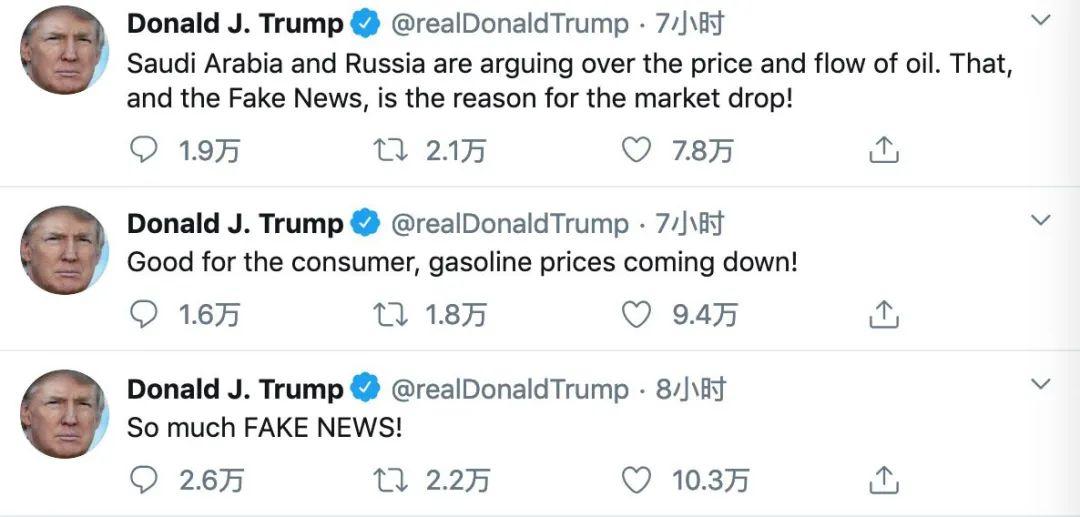Open the 8小时 timestamp on the last tweet
Image resolution: width=1080 pixels, height=517 pixels.
[690, 389]
